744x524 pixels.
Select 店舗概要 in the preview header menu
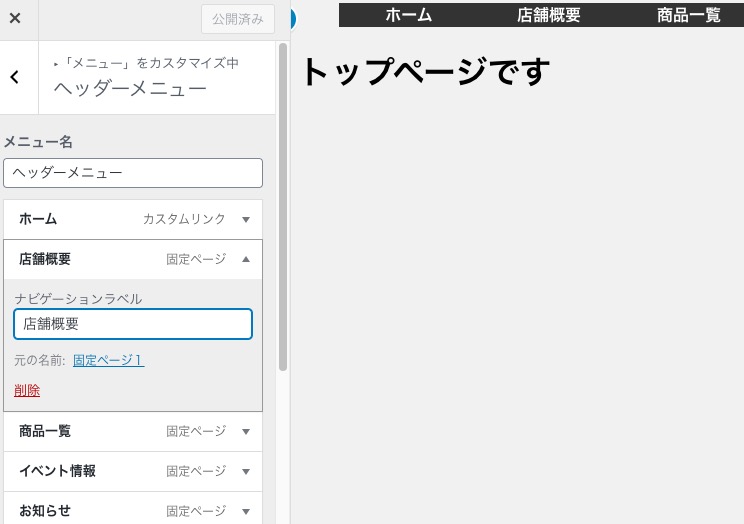pyautogui.click(x=548, y=15)
